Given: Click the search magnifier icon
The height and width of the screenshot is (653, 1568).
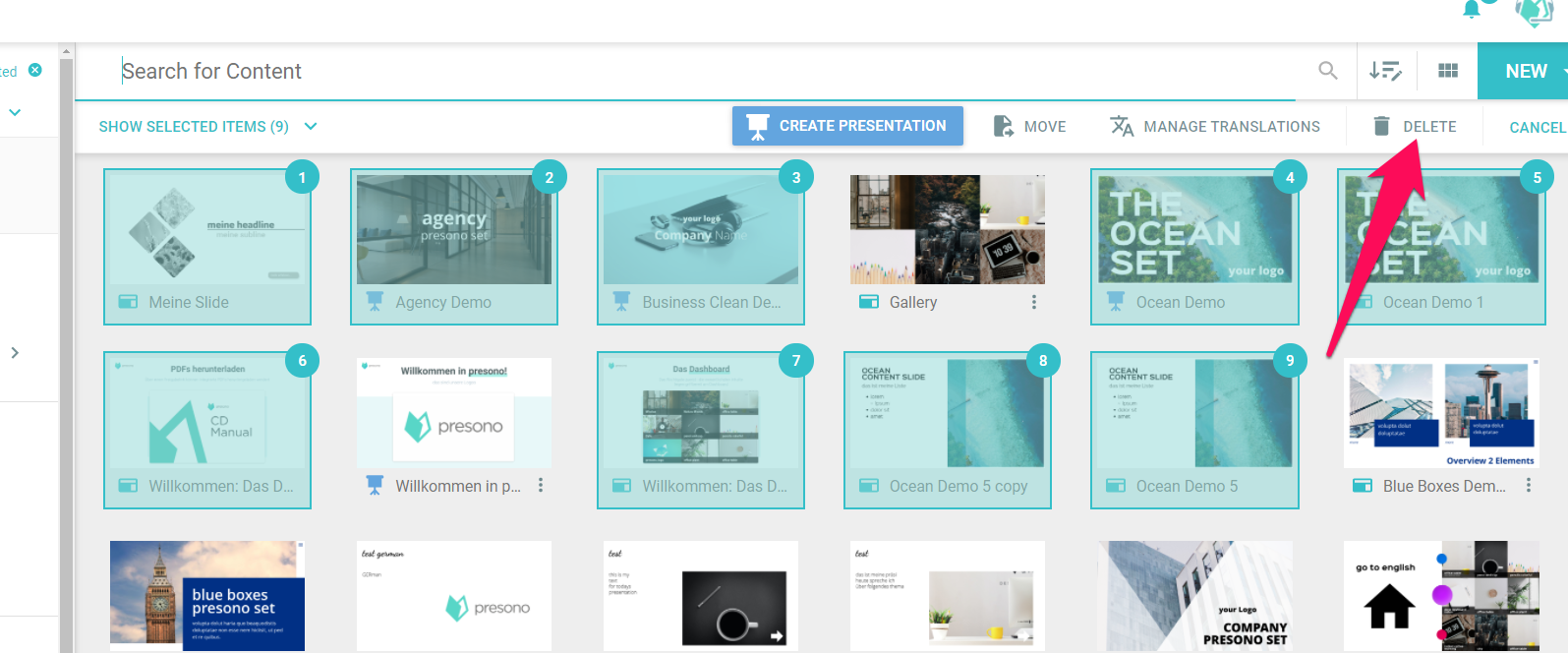Looking at the screenshot, I should (x=1327, y=71).
